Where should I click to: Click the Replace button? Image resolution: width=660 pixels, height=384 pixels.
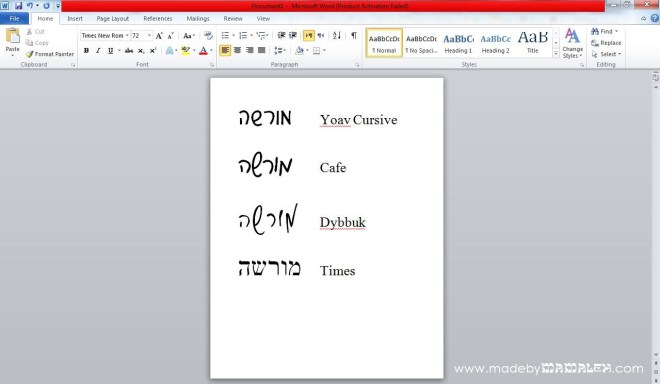606,43
